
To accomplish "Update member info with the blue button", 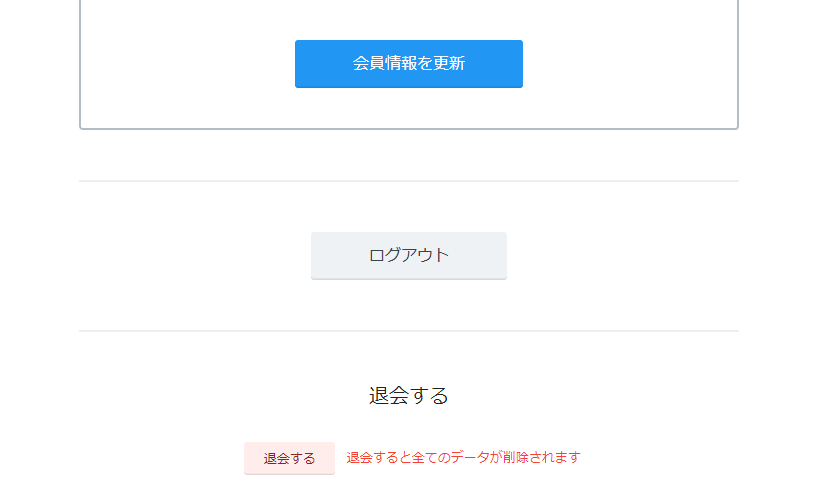I will 408,64.
